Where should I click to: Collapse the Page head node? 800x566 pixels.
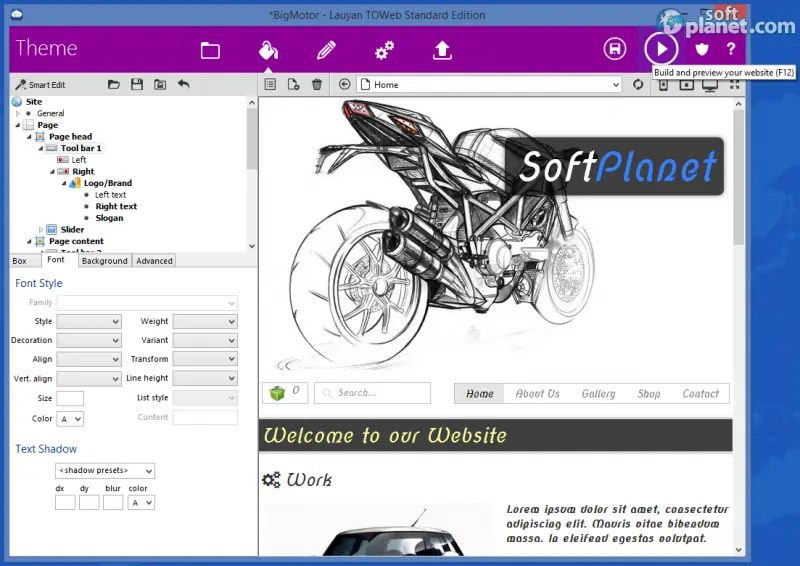tap(29, 137)
